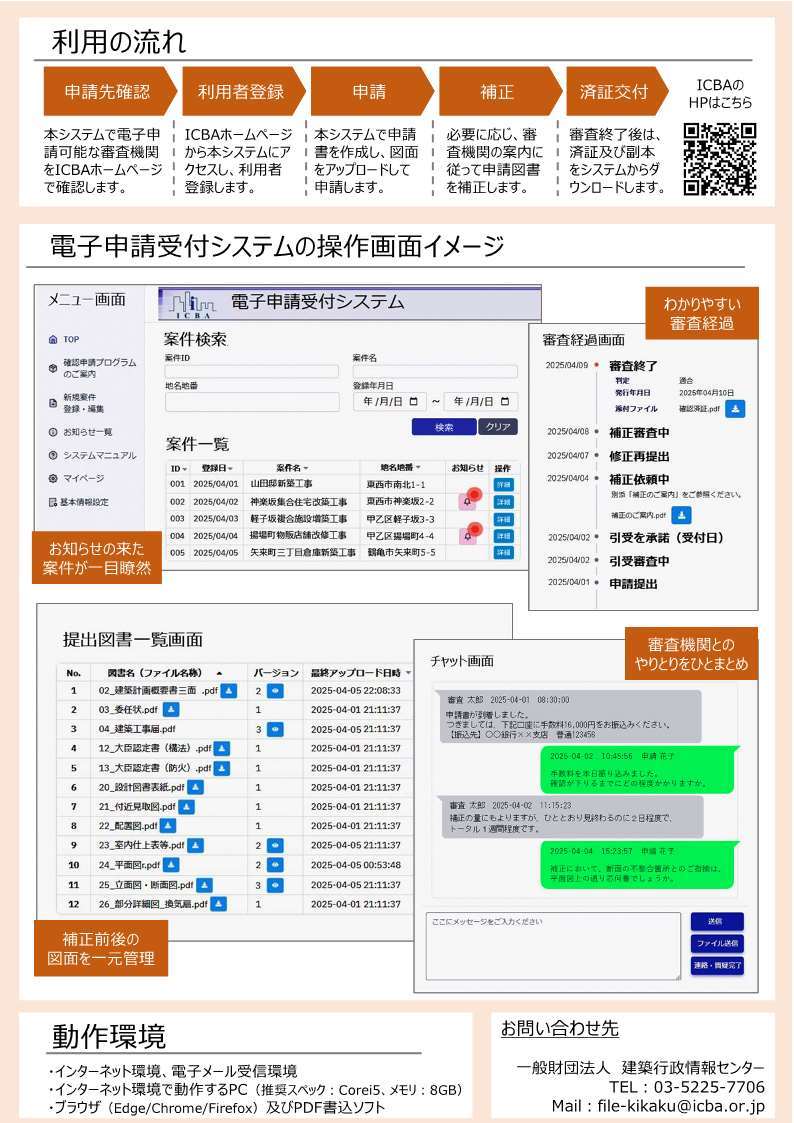The width and height of the screenshot is (794, 1123).
Task: Click the 申請提出 entry in review progress
Action: pyautogui.click(x=633, y=584)
